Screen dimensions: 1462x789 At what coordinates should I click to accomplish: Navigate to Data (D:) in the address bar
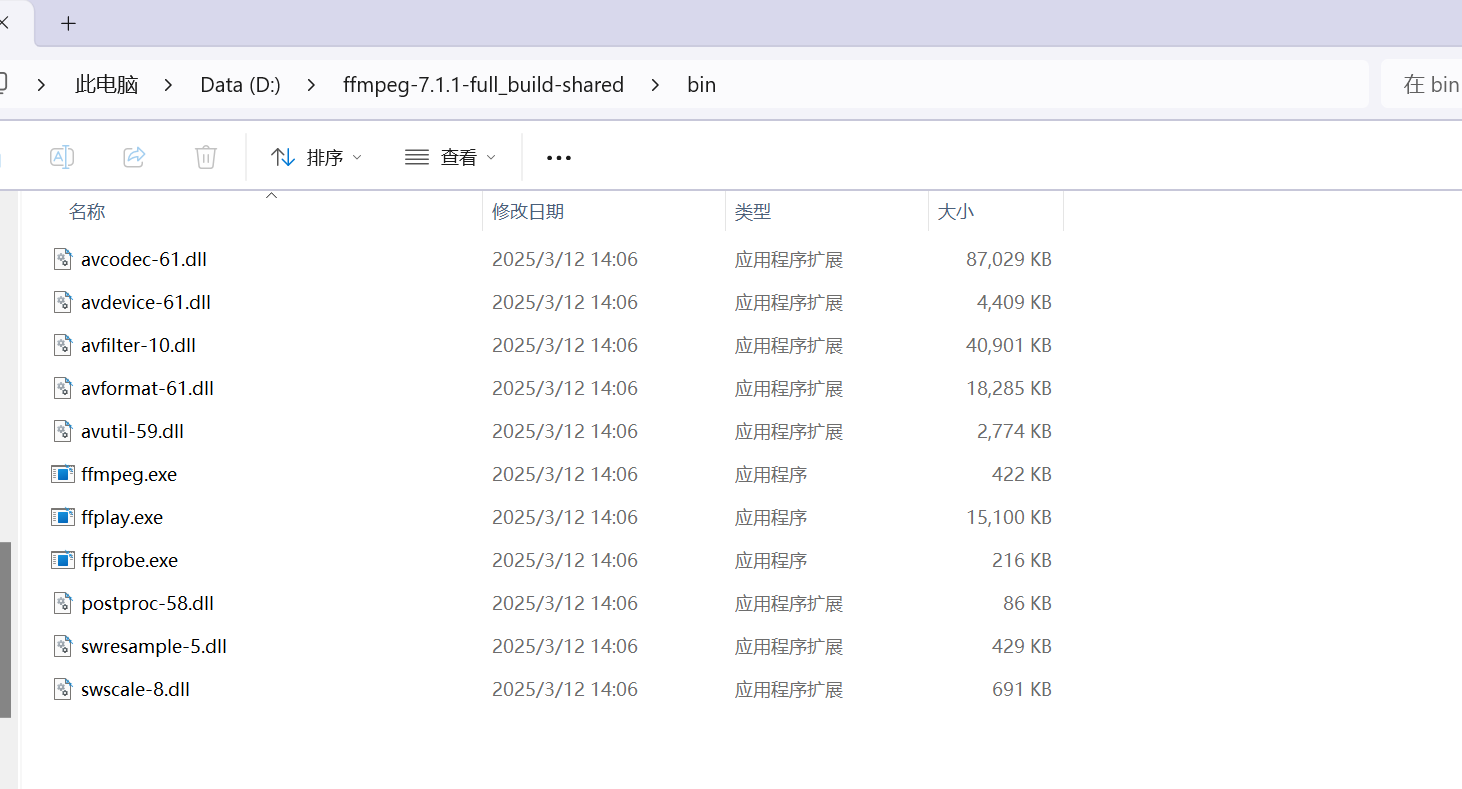240,85
